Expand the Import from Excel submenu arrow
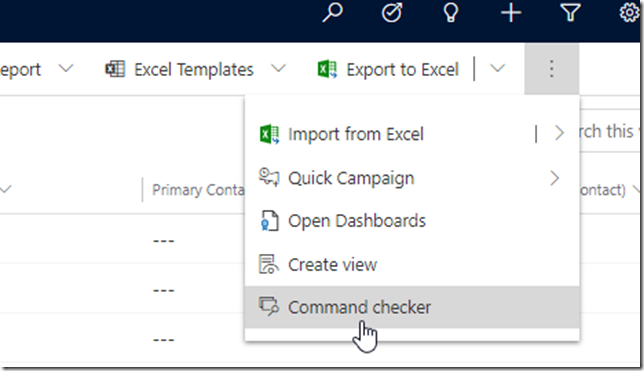 [x=559, y=133]
